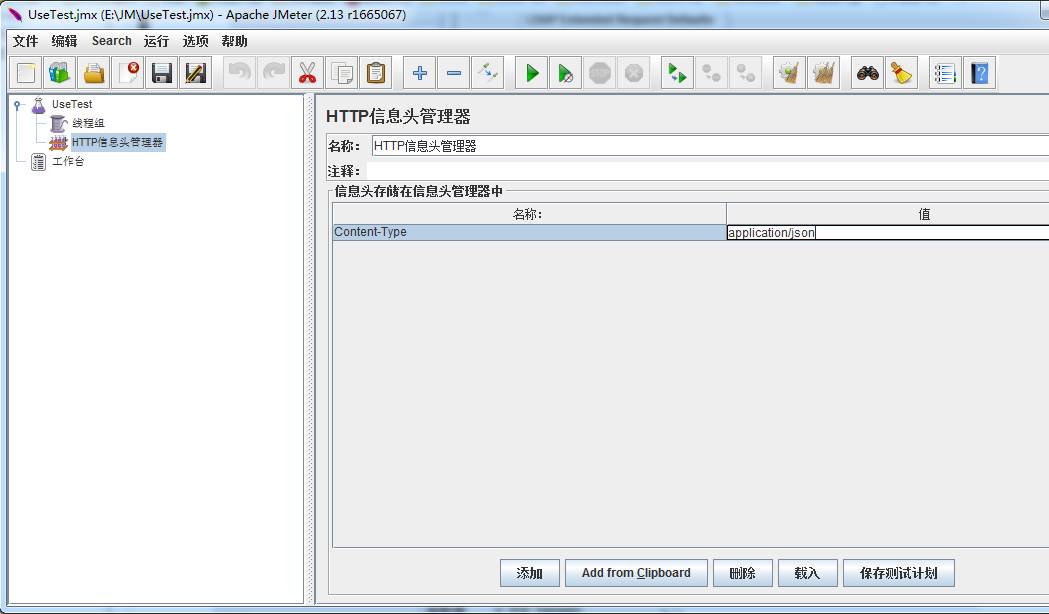The height and width of the screenshot is (614, 1049).
Task: Click Add from Clipboard button
Action: point(636,573)
